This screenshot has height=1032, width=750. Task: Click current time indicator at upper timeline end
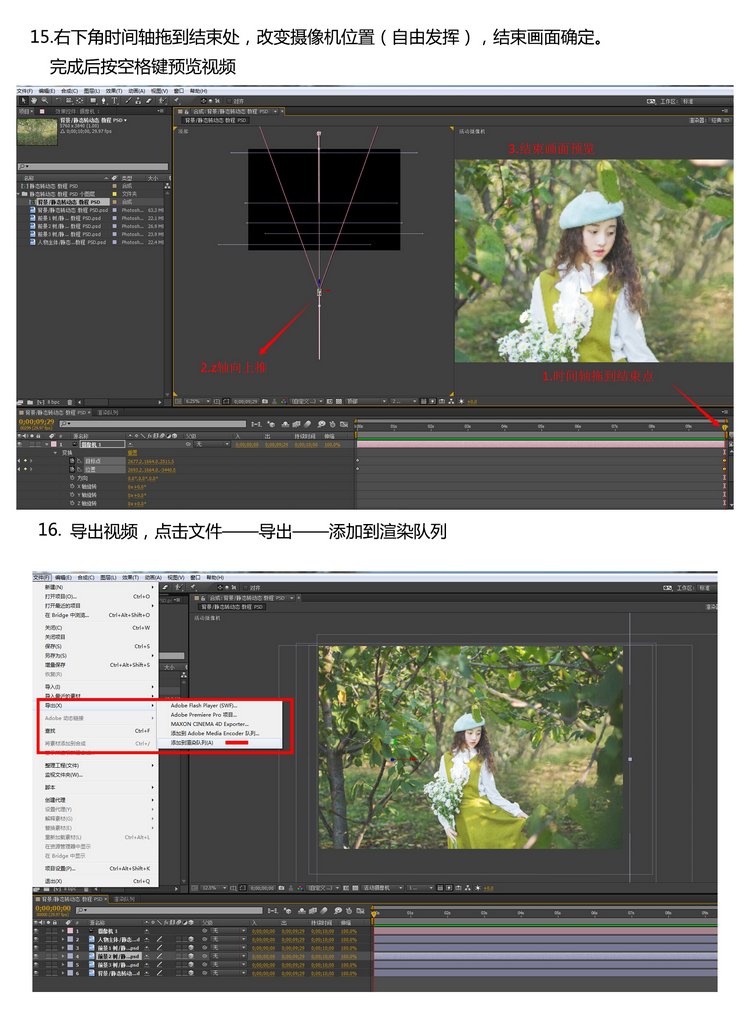coord(725,428)
